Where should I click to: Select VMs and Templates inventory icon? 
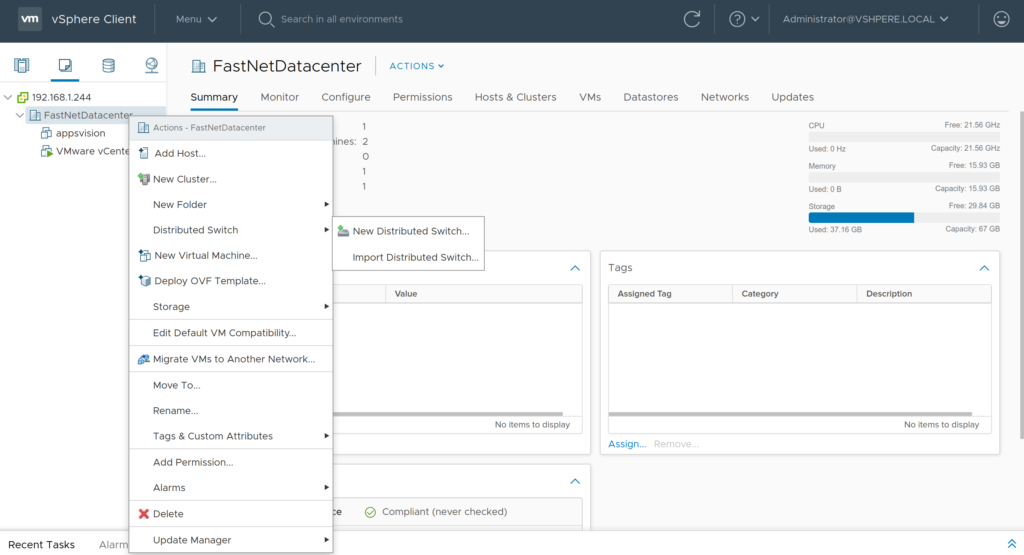tap(65, 65)
